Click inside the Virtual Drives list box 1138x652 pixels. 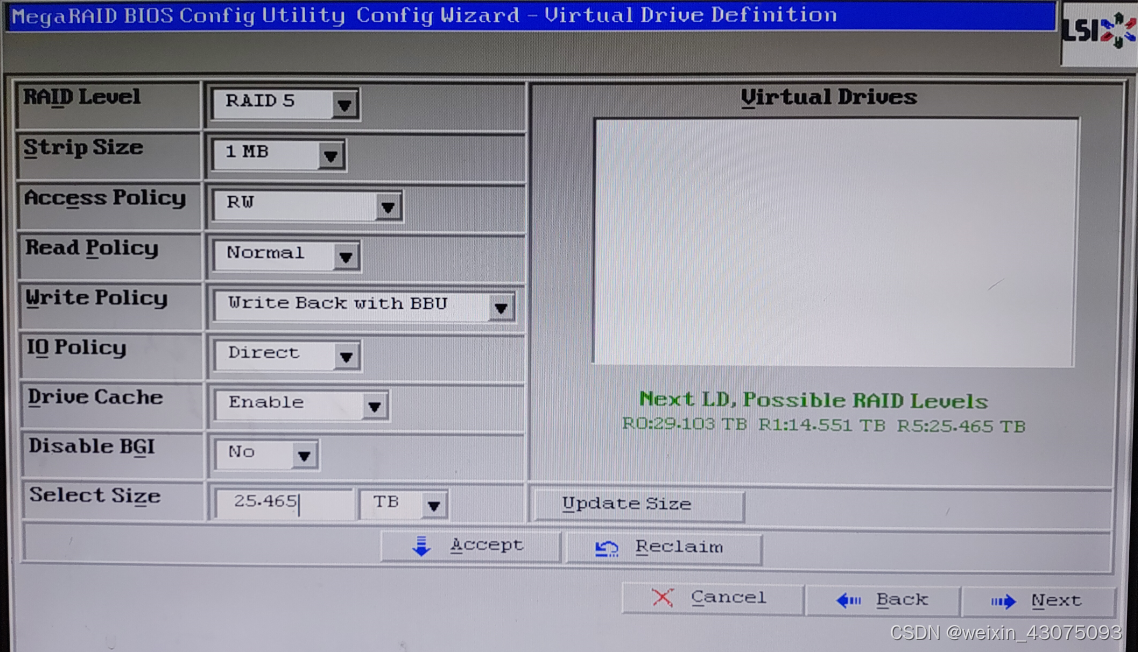(835, 242)
